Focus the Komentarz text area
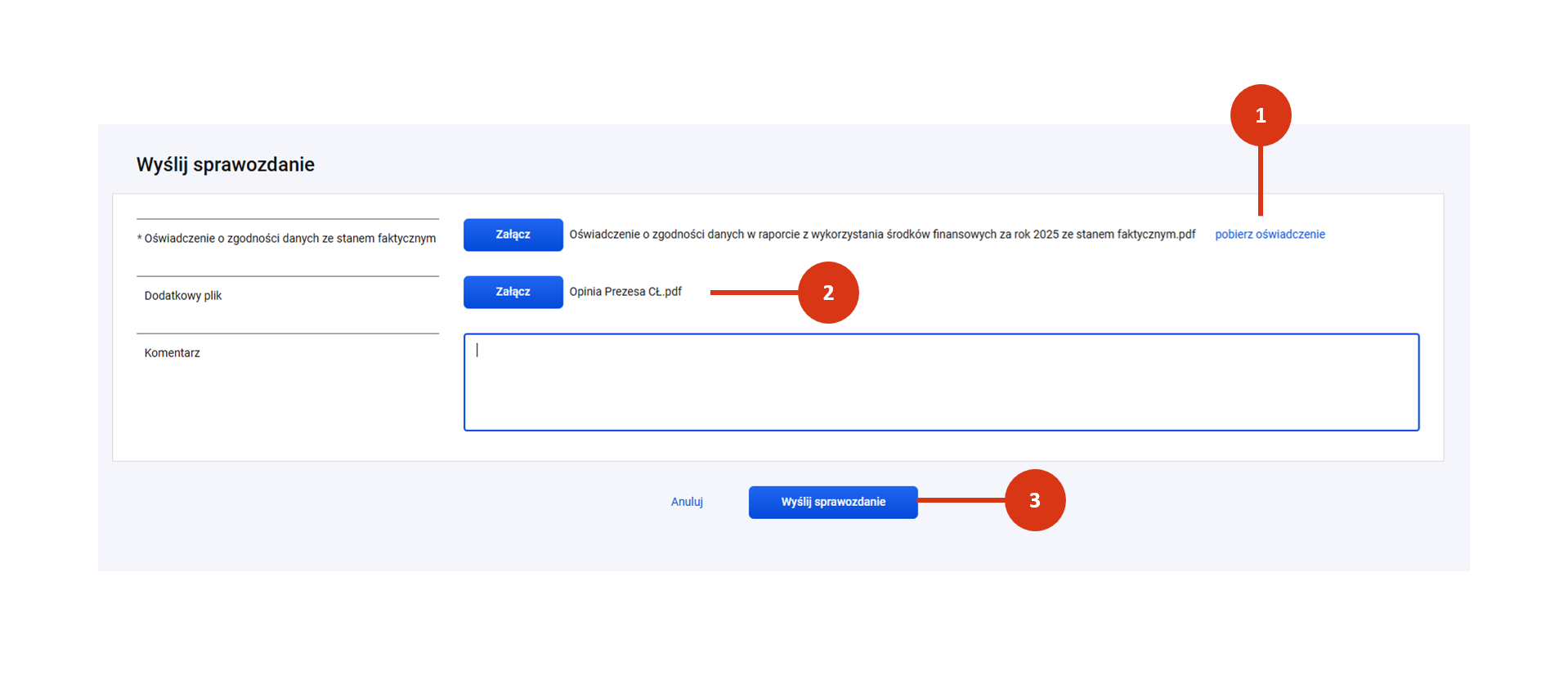The width and height of the screenshot is (1568, 680). pos(940,382)
